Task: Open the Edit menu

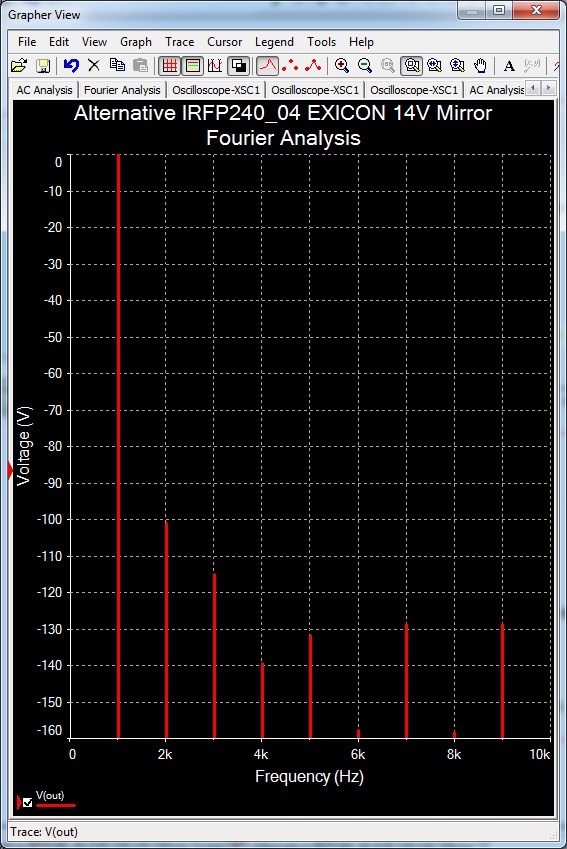Action: (59, 42)
